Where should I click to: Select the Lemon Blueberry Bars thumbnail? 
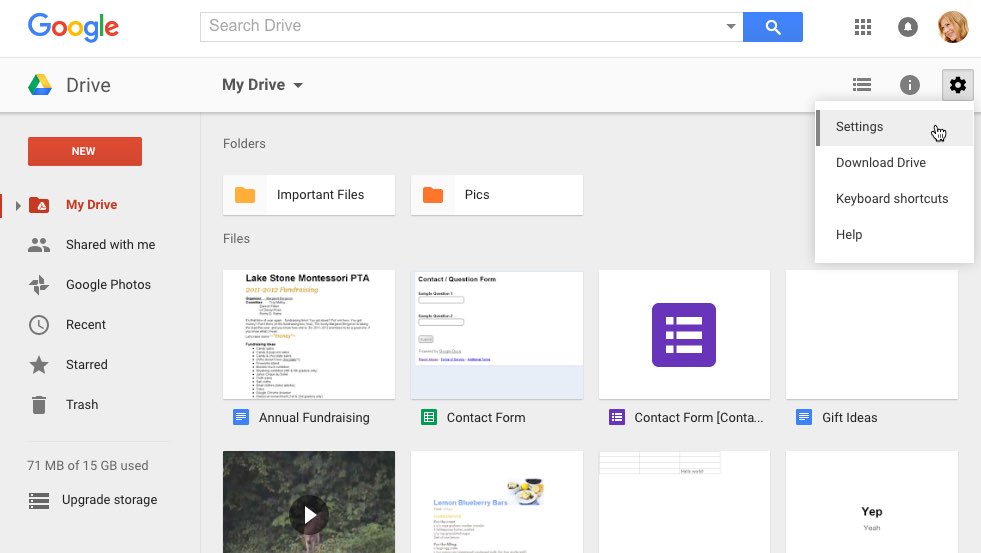pyautogui.click(x=497, y=502)
